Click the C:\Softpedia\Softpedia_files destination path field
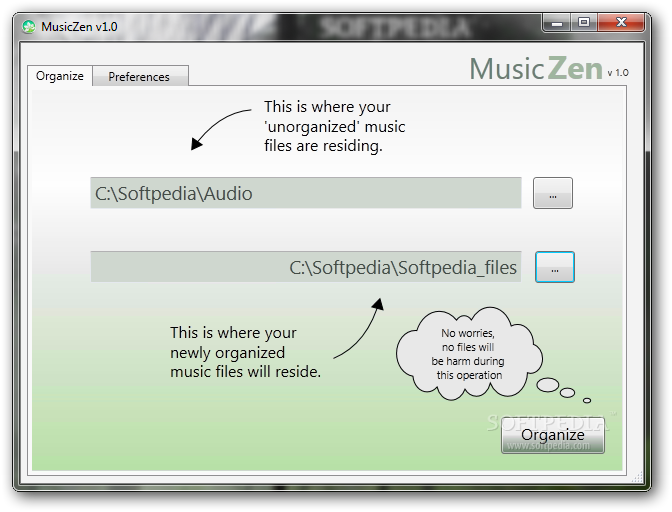672x512 pixels. click(306, 267)
